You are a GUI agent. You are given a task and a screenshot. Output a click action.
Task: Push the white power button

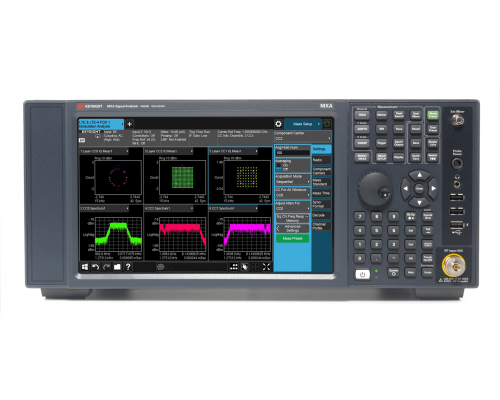(363, 274)
